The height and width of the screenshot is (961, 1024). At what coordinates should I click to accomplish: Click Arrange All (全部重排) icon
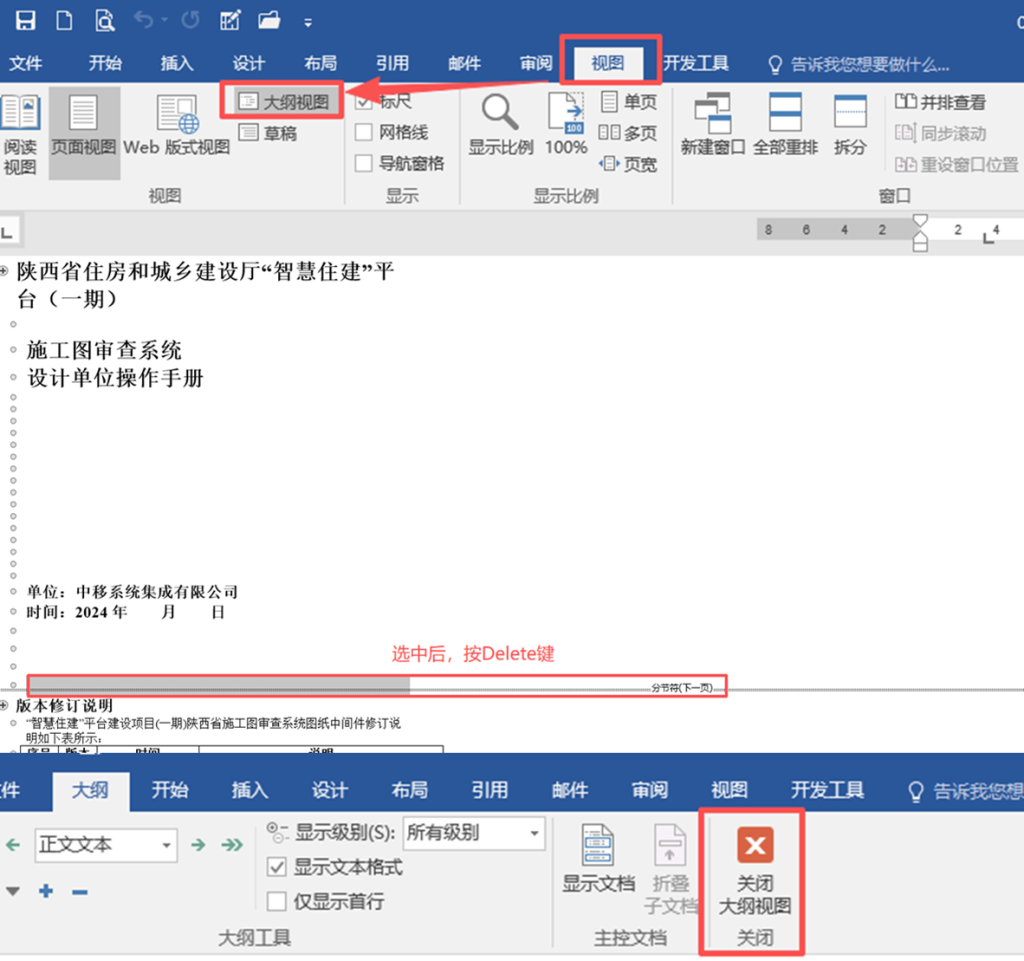785,126
